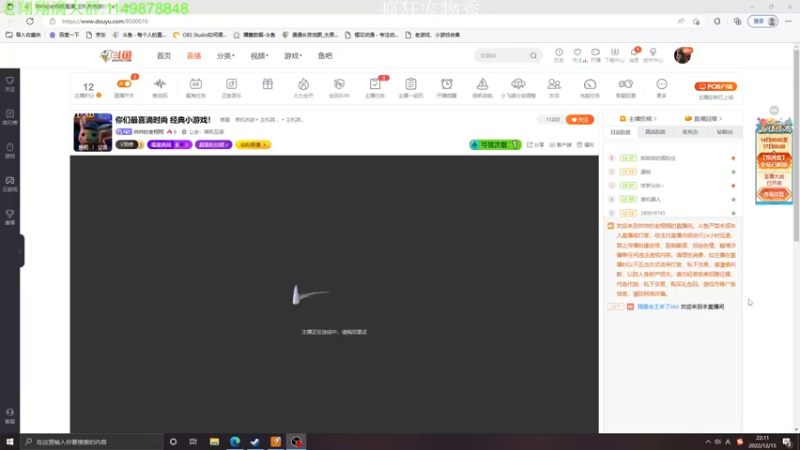Click the gift box icon in anchor toolbar
Image resolution: width=800 pixels, height=450 pixels.
tap(267, 84)
